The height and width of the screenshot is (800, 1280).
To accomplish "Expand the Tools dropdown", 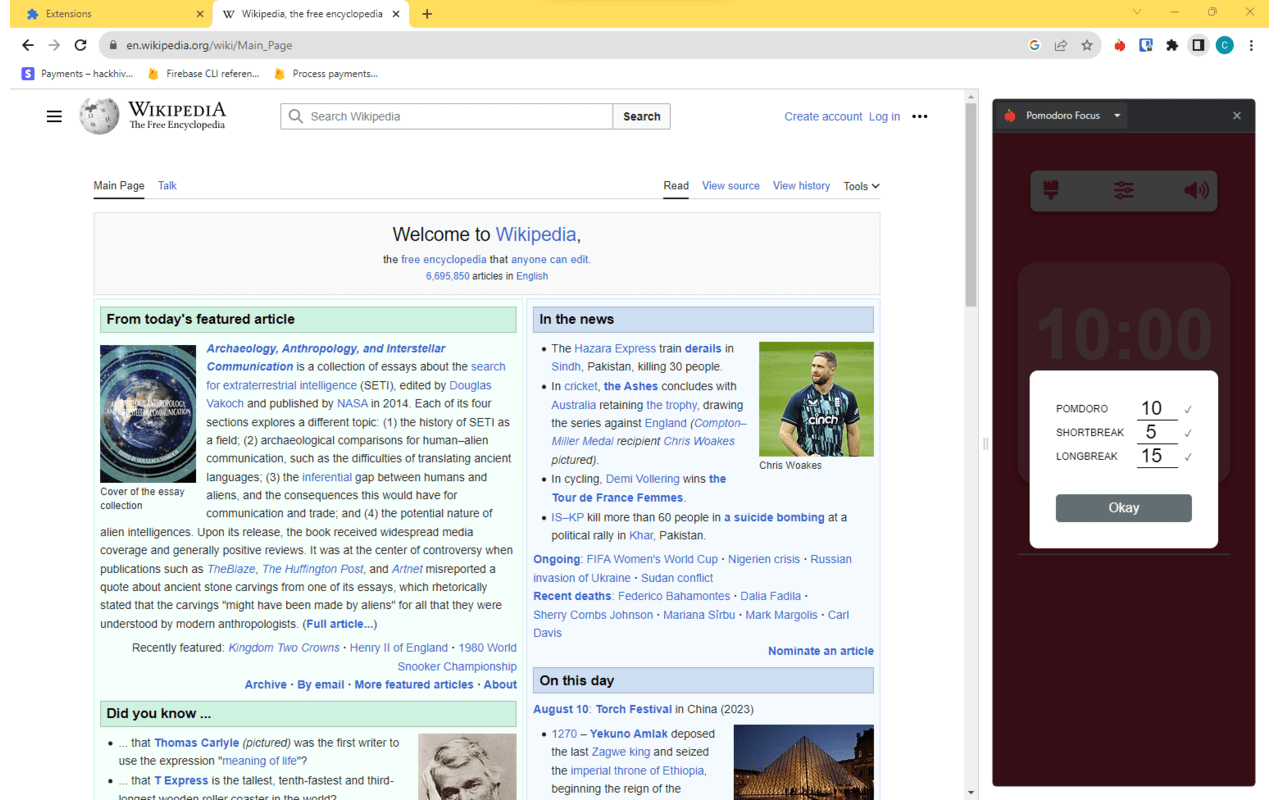I will point(861,186).
